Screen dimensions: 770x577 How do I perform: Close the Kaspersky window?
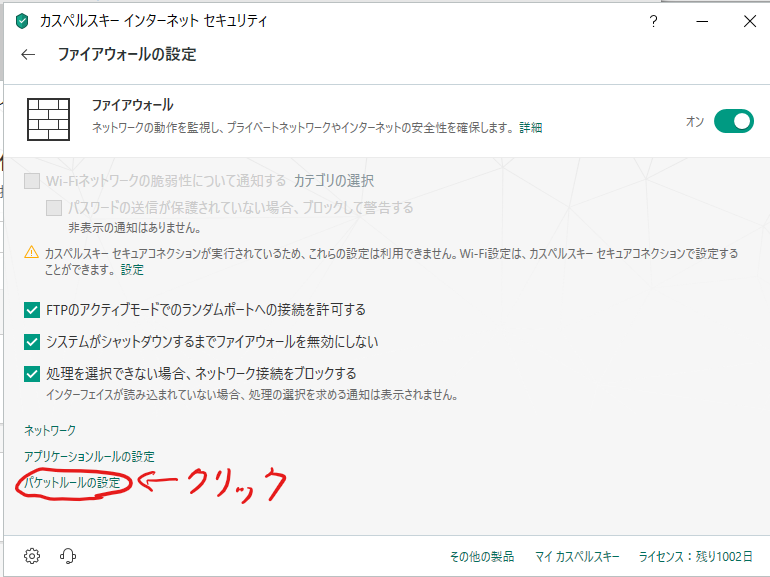[x=750, y=22]
